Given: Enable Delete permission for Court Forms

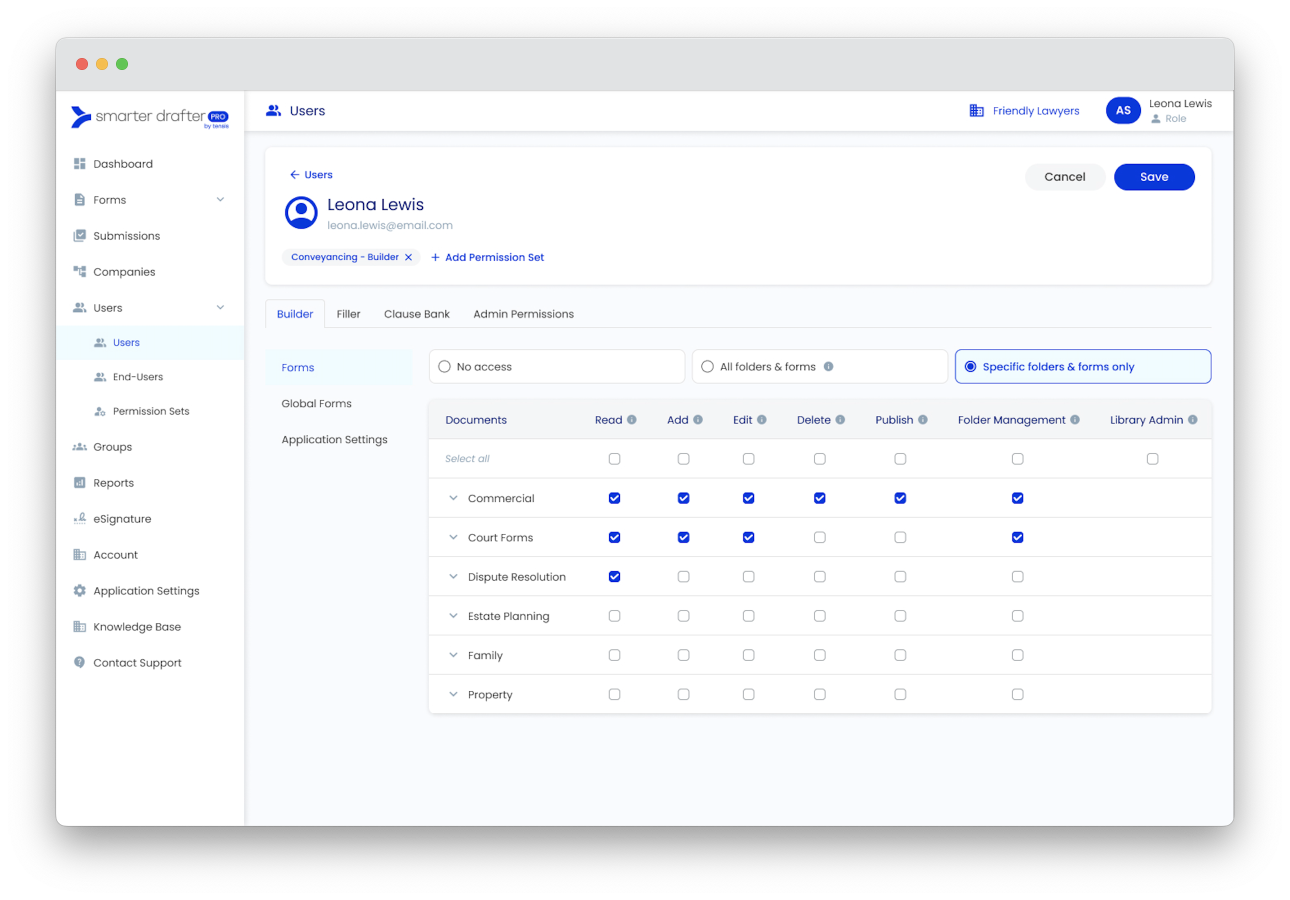Looking at the screenshot, I should click(x=819, y=537).
